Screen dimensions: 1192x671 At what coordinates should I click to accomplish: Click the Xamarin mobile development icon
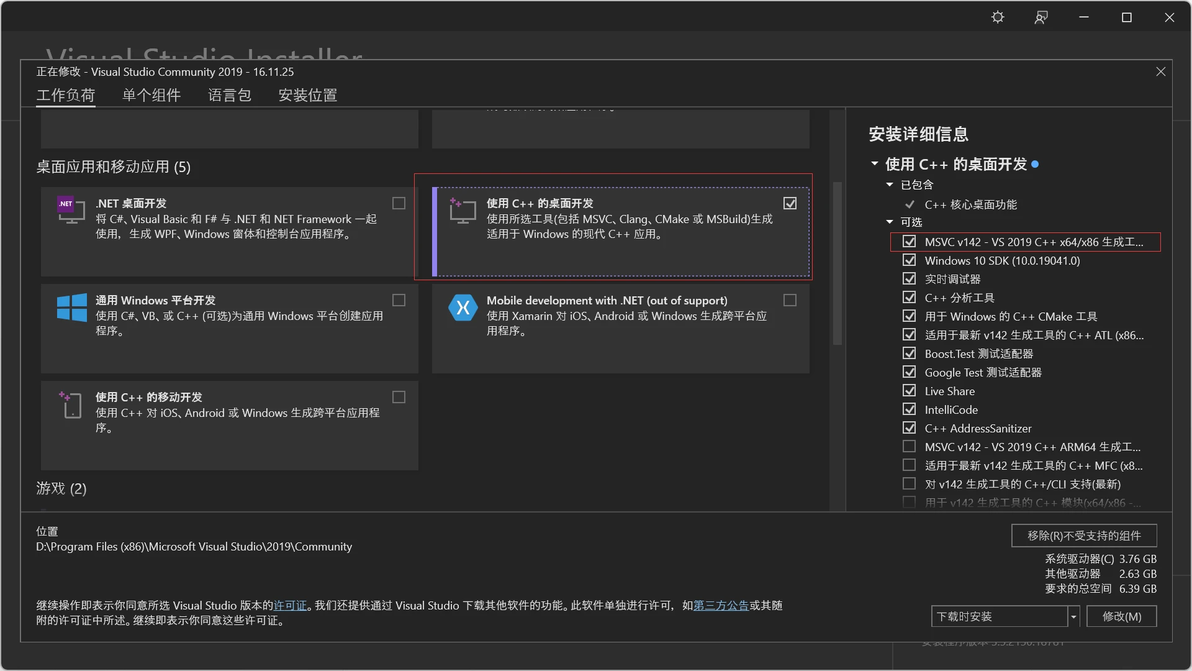pyautogui.click(x=462, y=308)
